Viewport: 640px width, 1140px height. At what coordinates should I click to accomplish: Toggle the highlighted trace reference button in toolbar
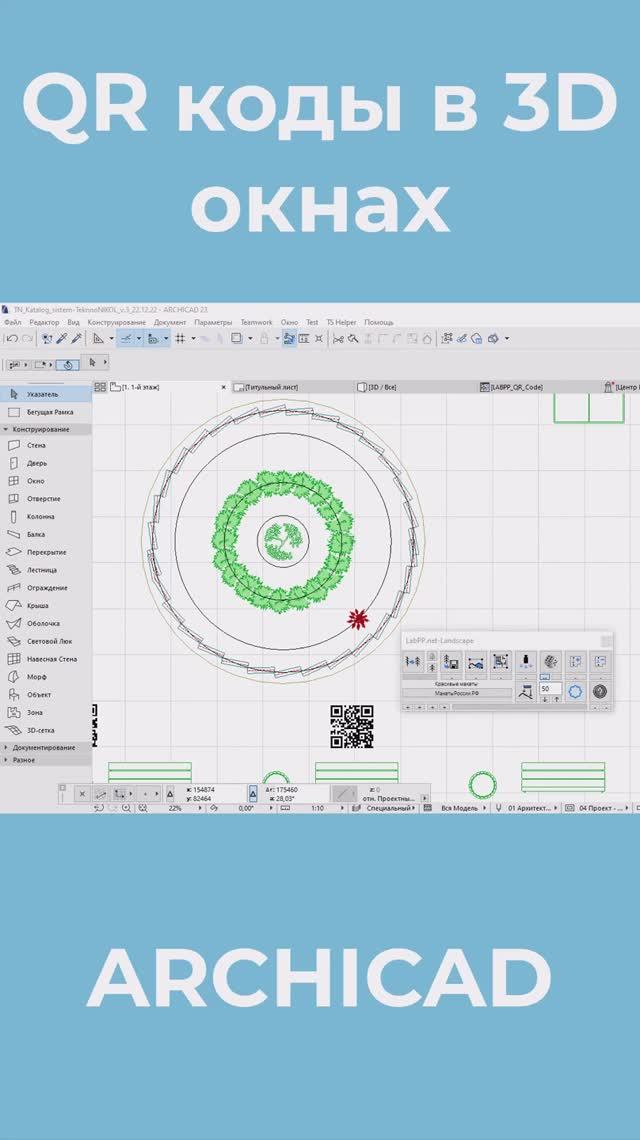[x=289, y=338]
